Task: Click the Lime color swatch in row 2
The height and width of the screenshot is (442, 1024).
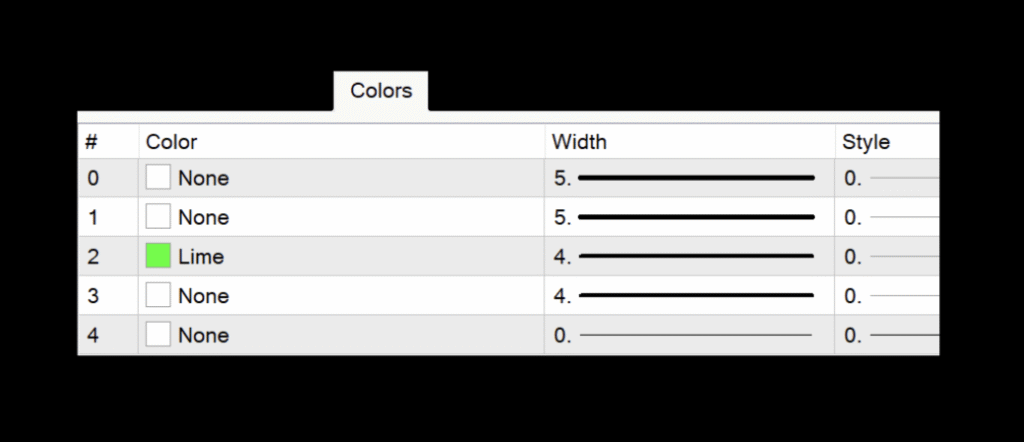Action: 158,257
